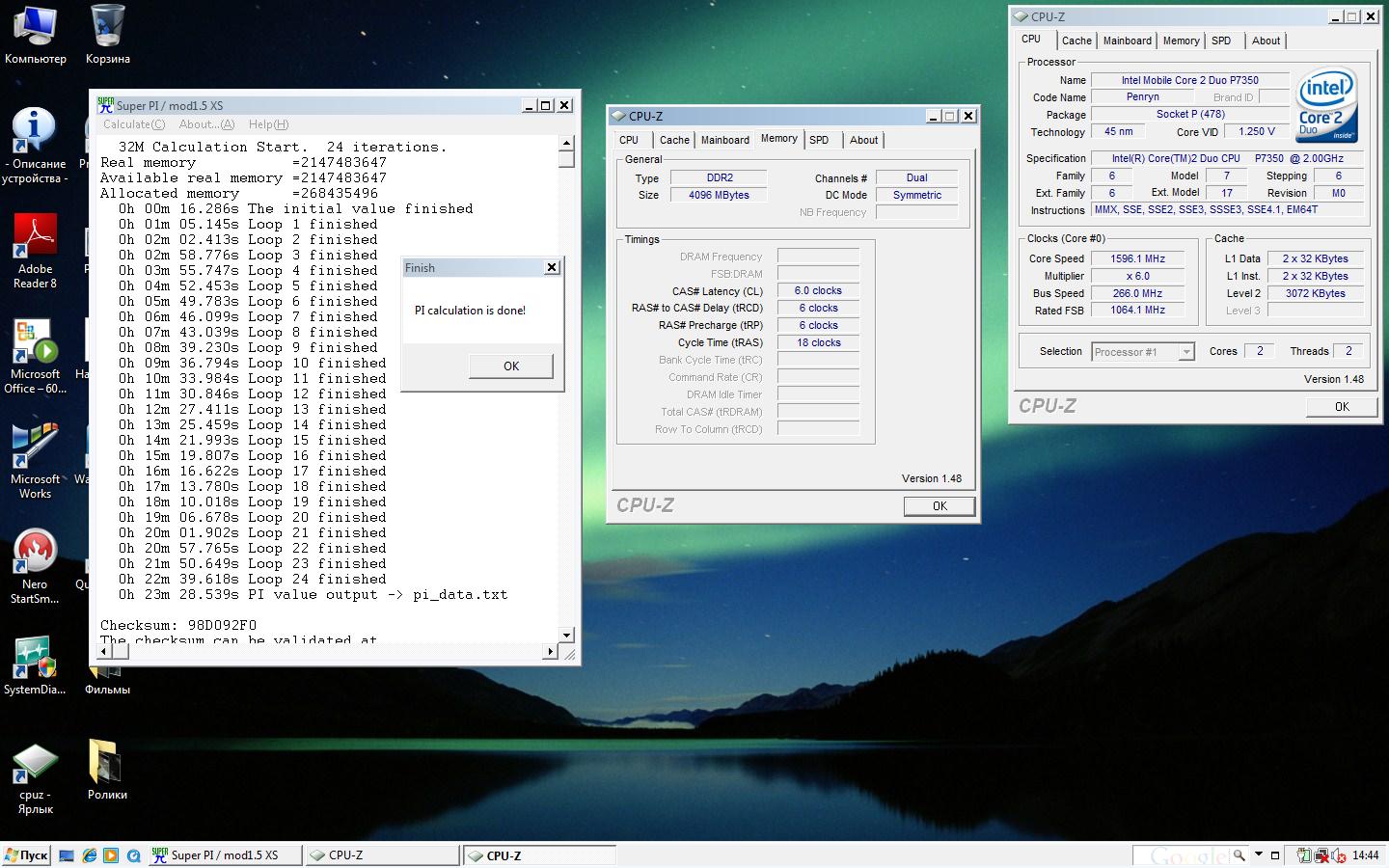Select Cache tab in top-right CPU-Z window
The image size is (1389, 868).
pyautogui.click(x=1076, y=41)
